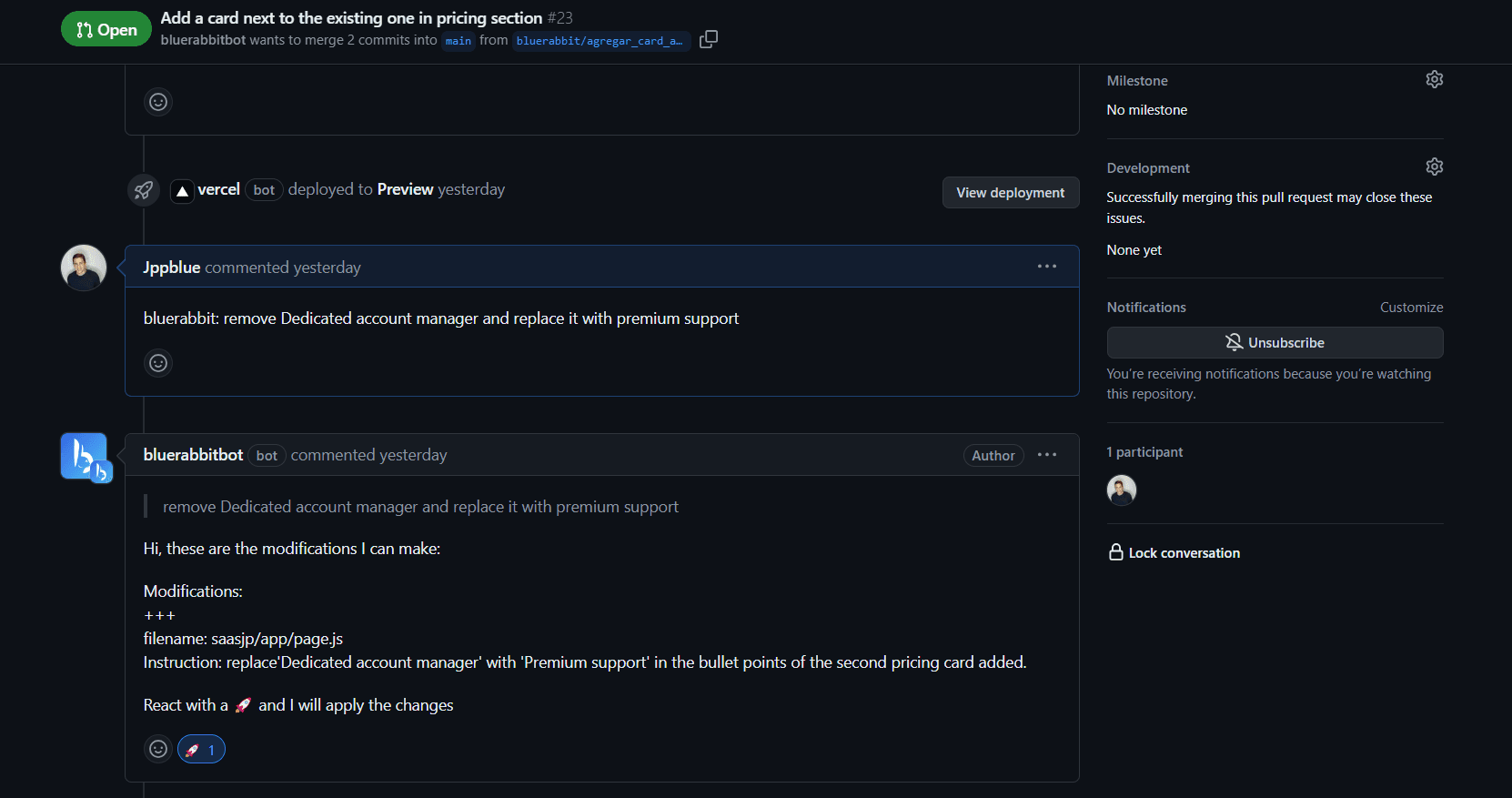Click bluerabbitbot's avatar image
The image size is (1512, 798).
[x=85, y=456]
